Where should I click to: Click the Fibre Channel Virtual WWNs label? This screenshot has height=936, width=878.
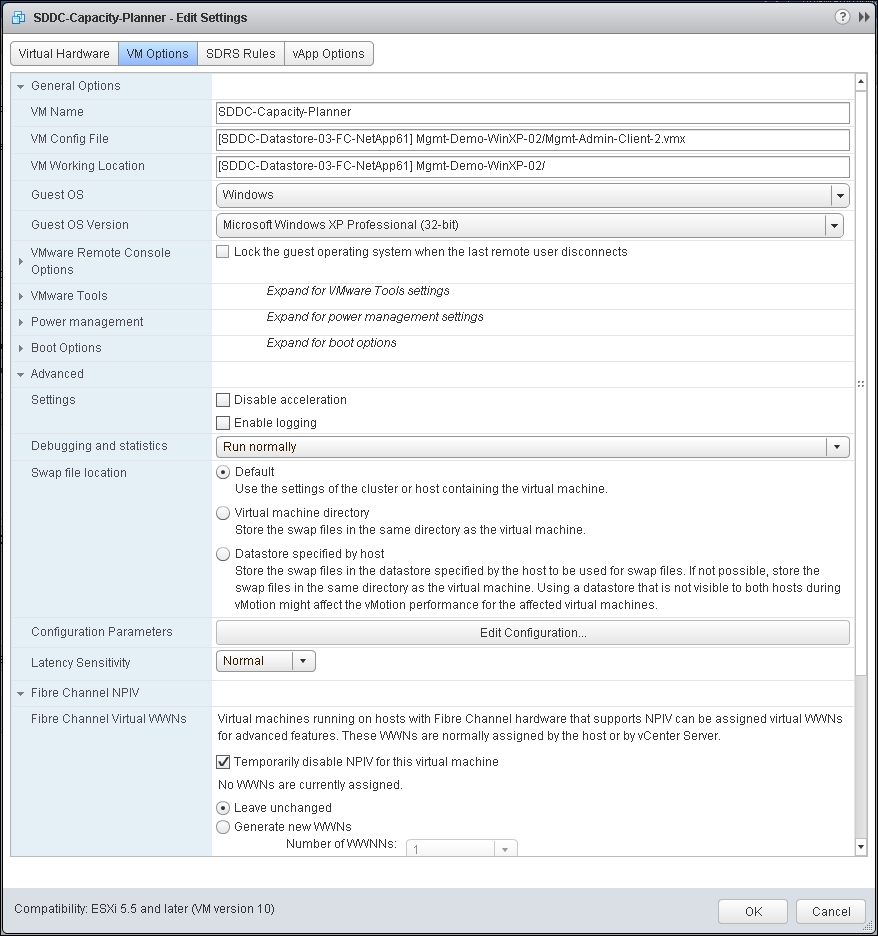109,719
